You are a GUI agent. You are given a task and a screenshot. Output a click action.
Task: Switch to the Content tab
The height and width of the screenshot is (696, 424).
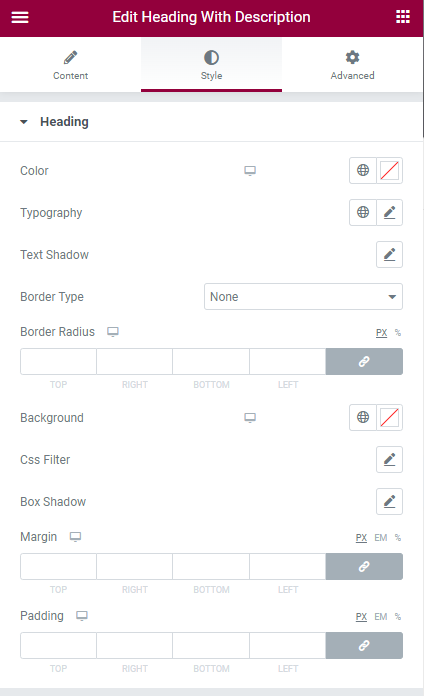point(71,65)
